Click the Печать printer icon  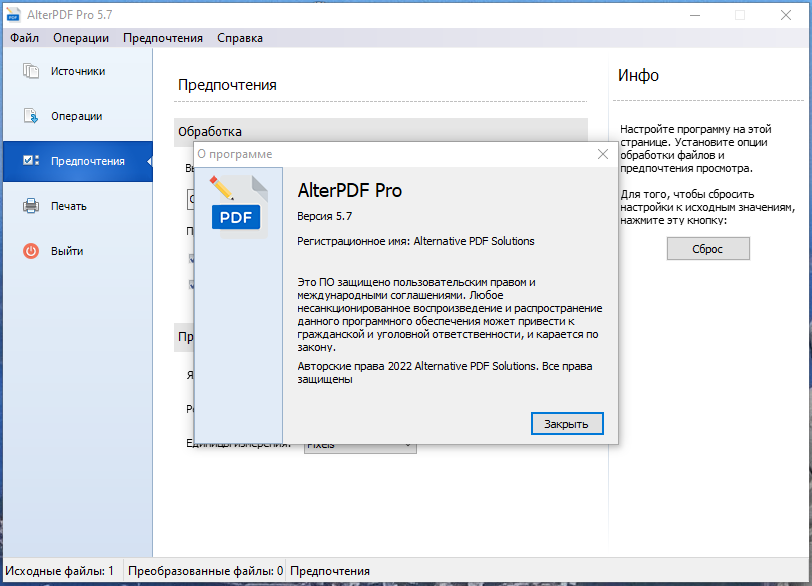[31, 206]
